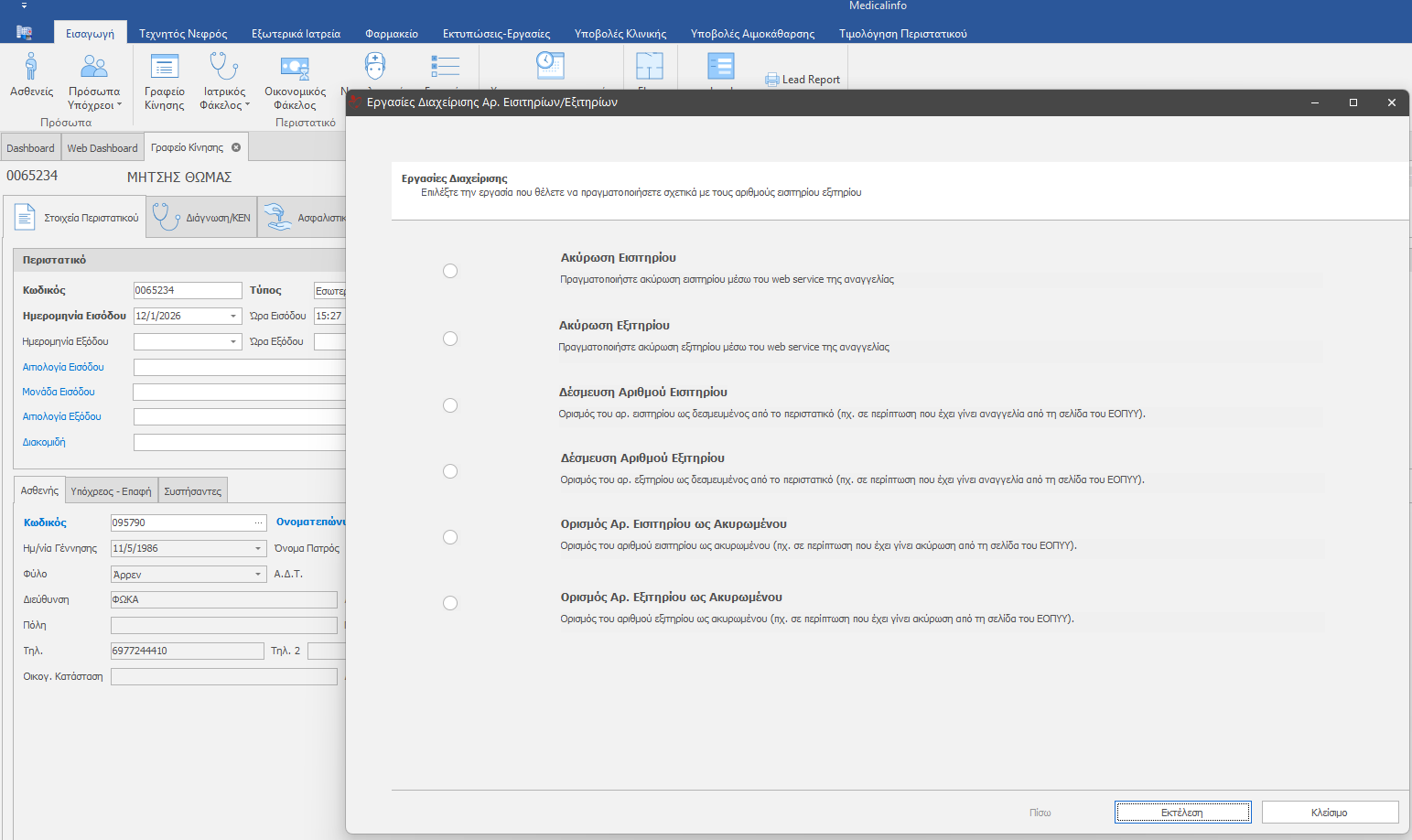The image size is (1412, 840).
Task: Click the Γραφείο Κίνησης ribbon icon
Action: 165,68
